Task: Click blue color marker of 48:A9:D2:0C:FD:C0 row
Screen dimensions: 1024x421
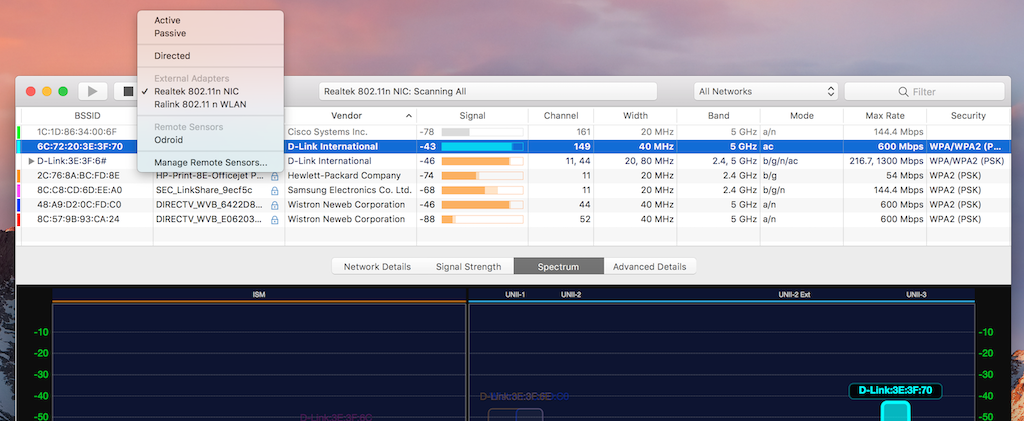Action: pos(19,205)
